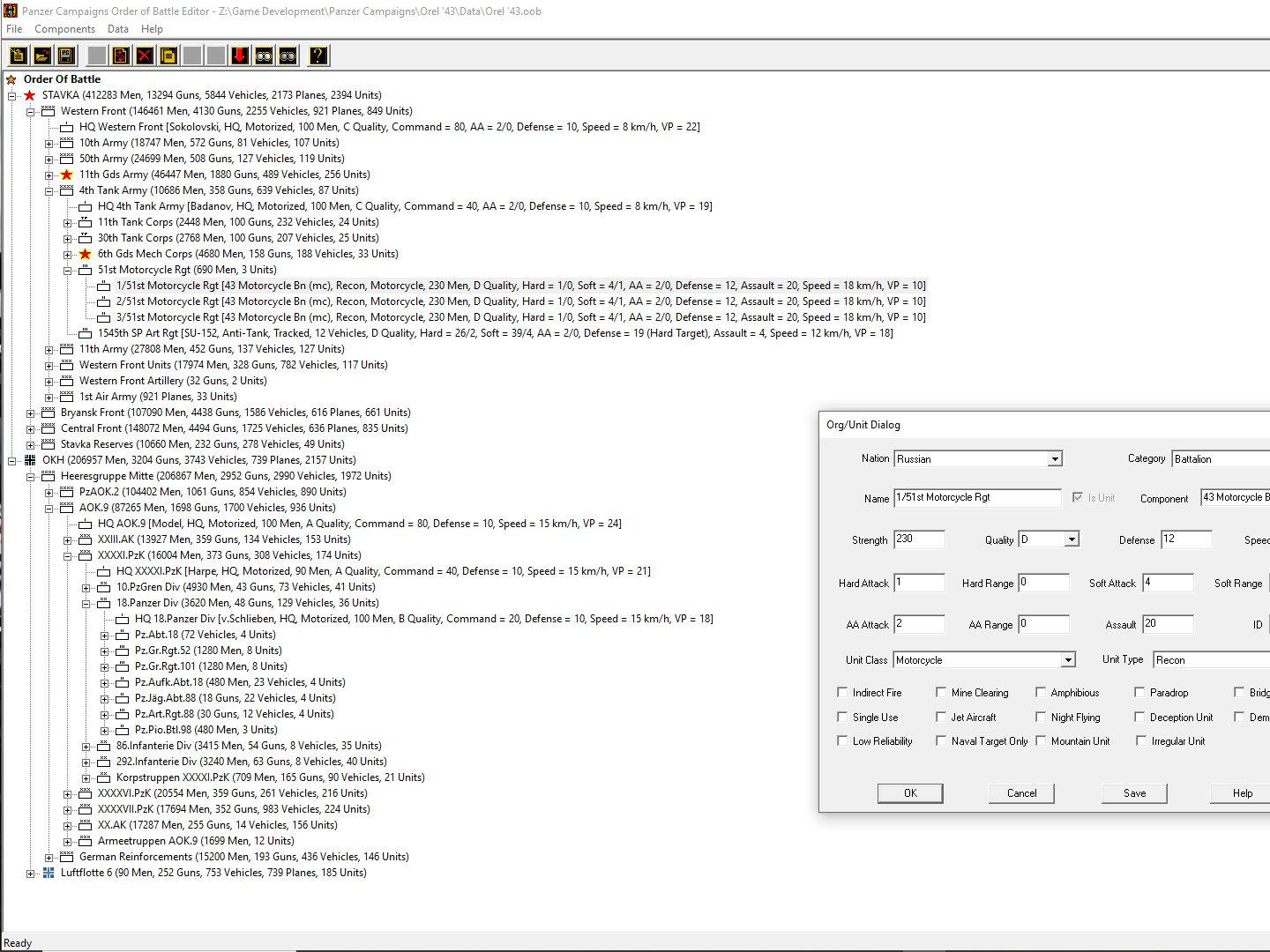Click the New file toolbar icon
1270x952 pixels.
[x=18, y=56]
